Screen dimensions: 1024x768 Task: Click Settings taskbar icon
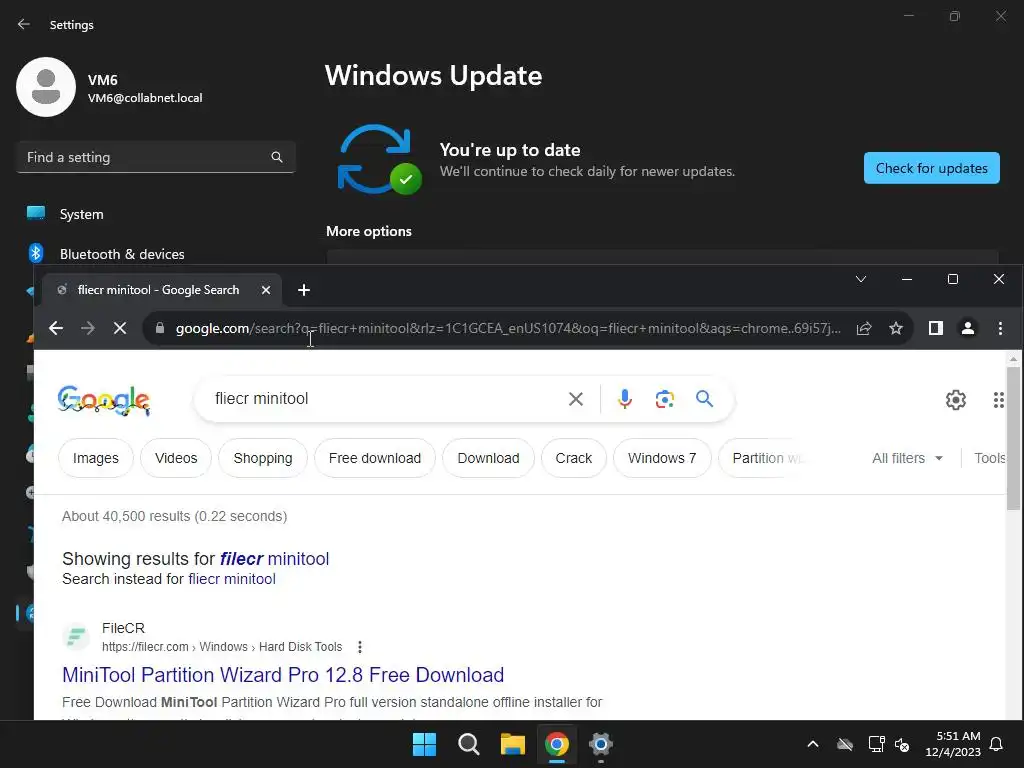click(x=600, y=744)
